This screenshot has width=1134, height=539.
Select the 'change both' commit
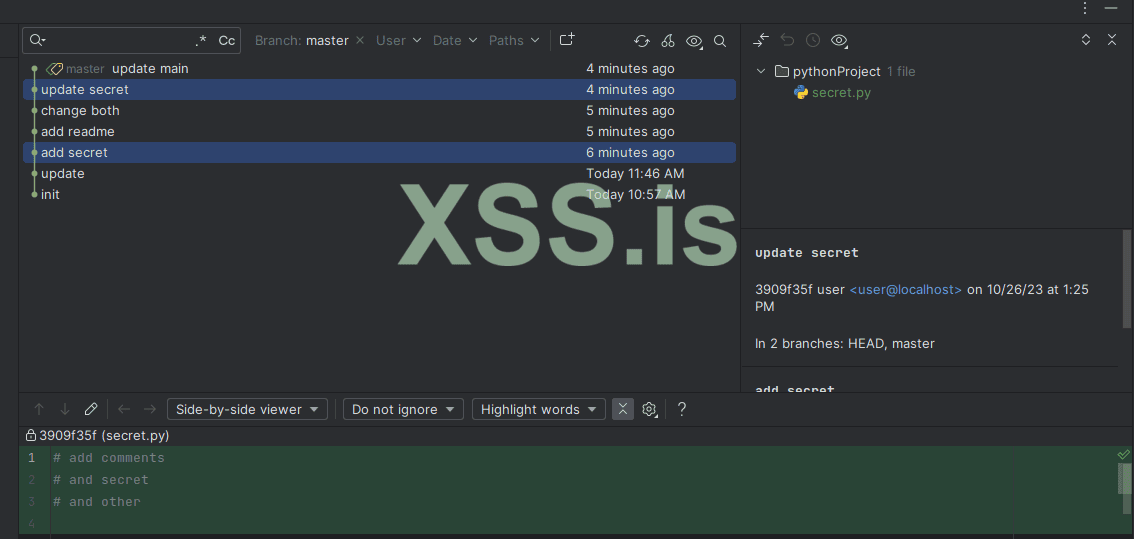(x=380, y=111)
